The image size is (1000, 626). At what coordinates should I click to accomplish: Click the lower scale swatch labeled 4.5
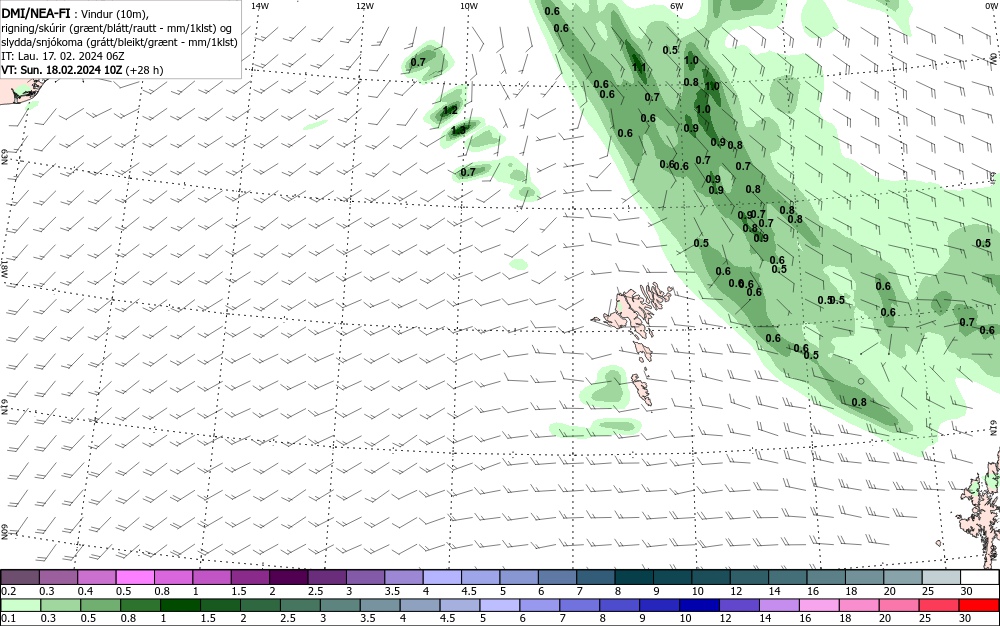pos(459,605)
